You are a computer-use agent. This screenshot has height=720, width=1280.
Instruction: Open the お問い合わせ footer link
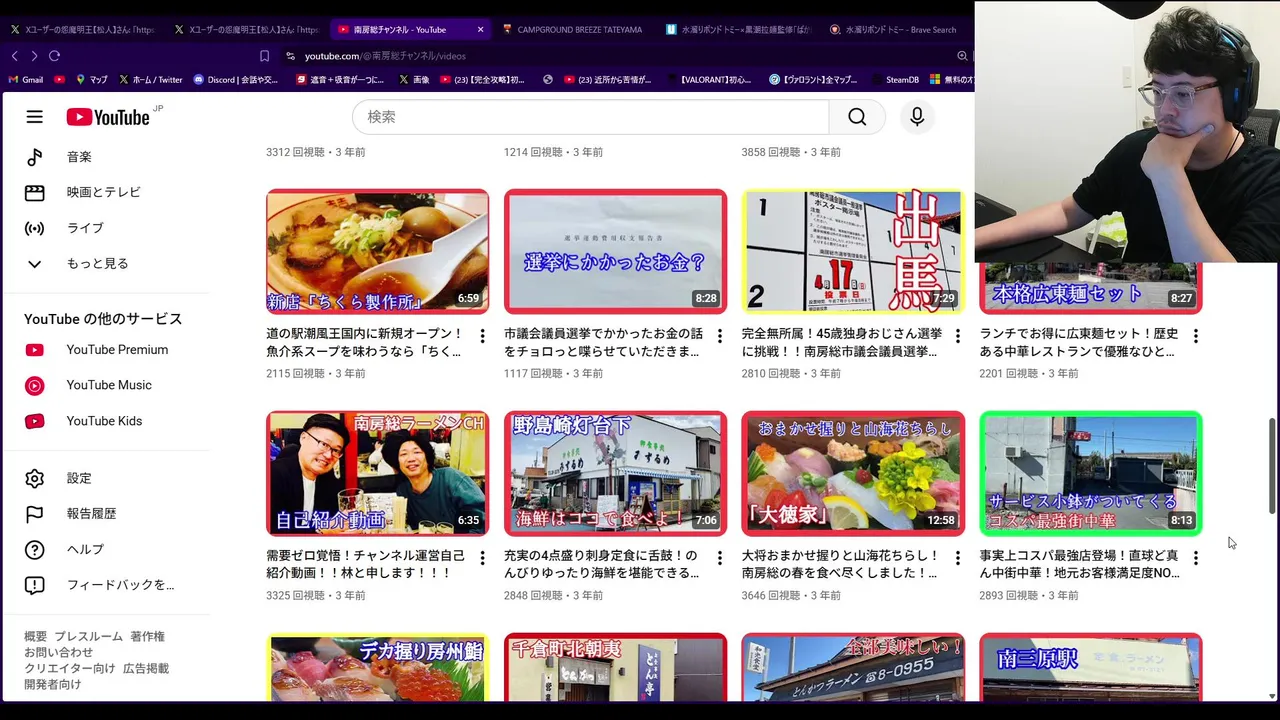(x=58, y=652)
